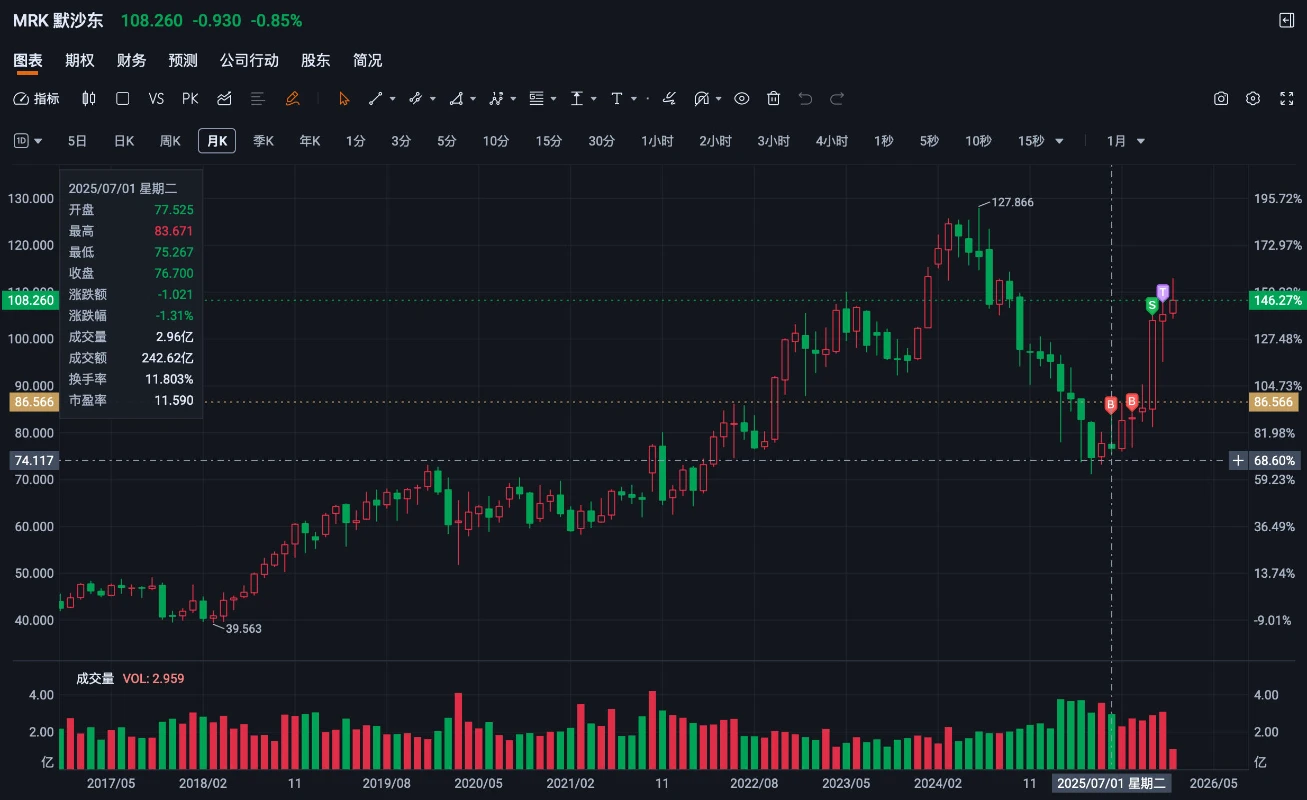Take a chart screenshot with camera icon

point(1221,99)
